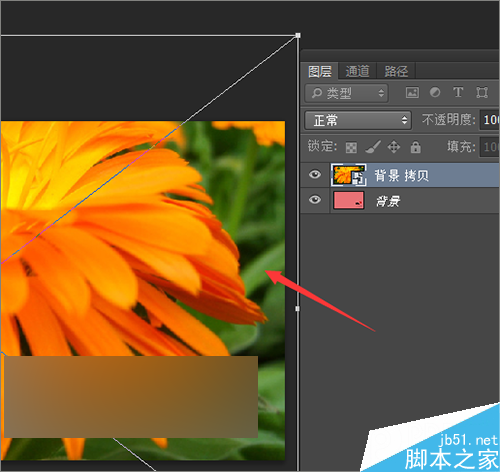The width and height of the screenshot is (500, 472).
Task: Select the 背景 layer name
Action: click(x=388, y=201)
